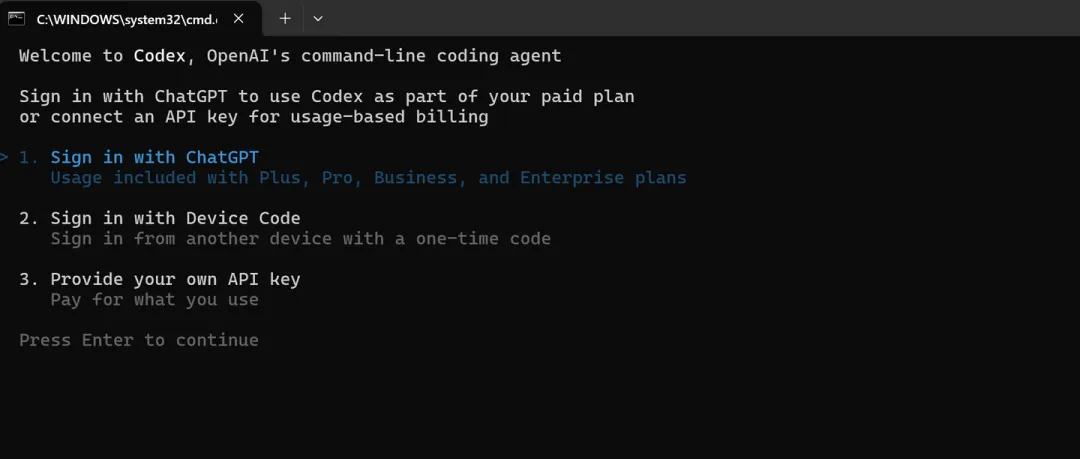Screen dimensions: 1080x459
Task: Click Press Enter to continue prompt
Action: tap(138, 340)
